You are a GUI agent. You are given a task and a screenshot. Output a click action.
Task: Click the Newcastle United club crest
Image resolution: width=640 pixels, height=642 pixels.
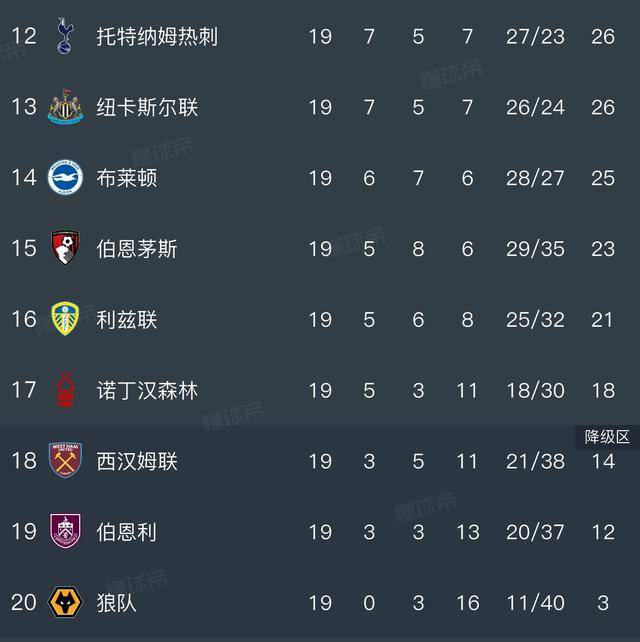(65, 107)
